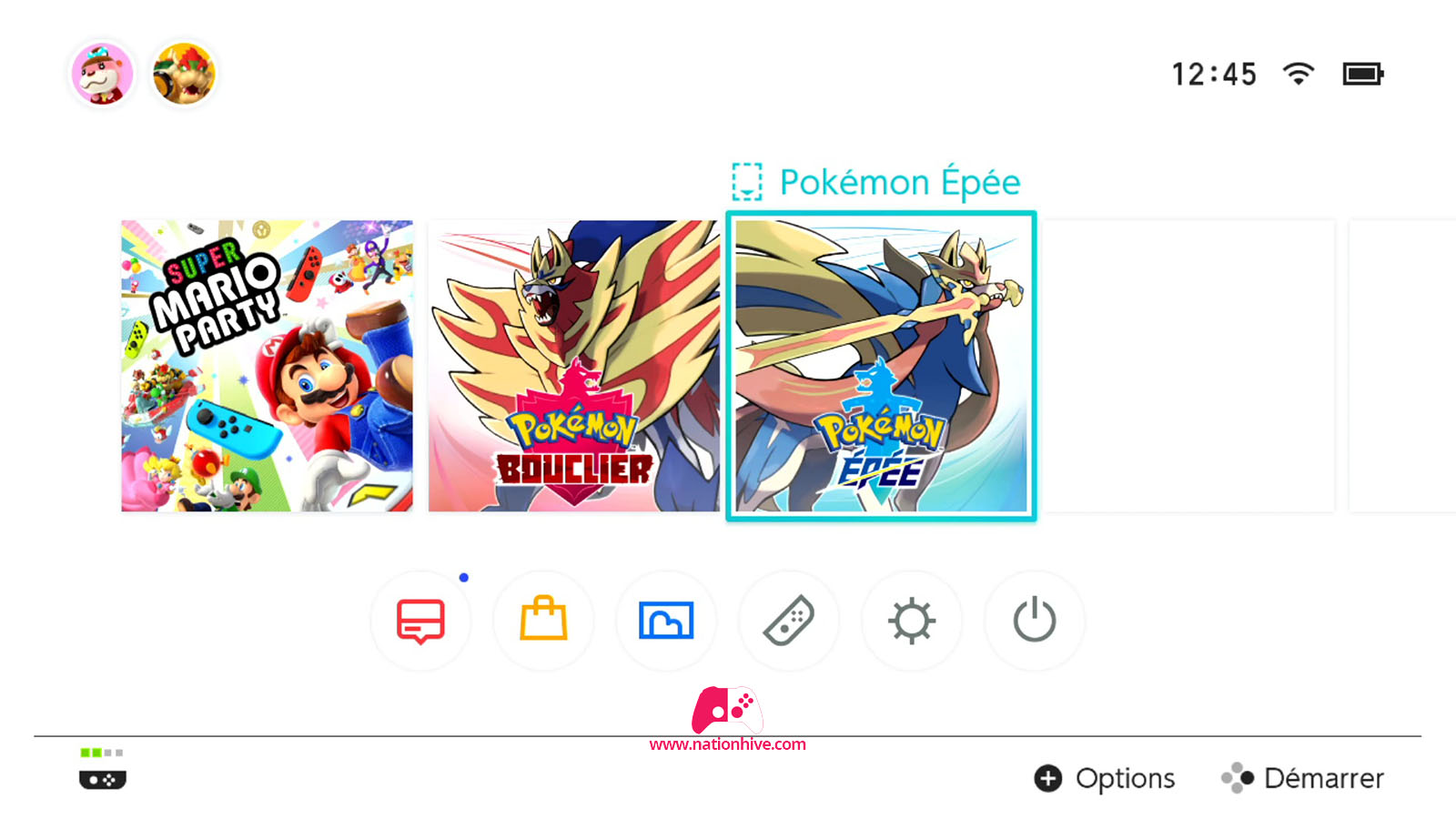This screenshot has height=819, width=1456.
Task: Click the Démarrer button
Action: pos(1302,778)
